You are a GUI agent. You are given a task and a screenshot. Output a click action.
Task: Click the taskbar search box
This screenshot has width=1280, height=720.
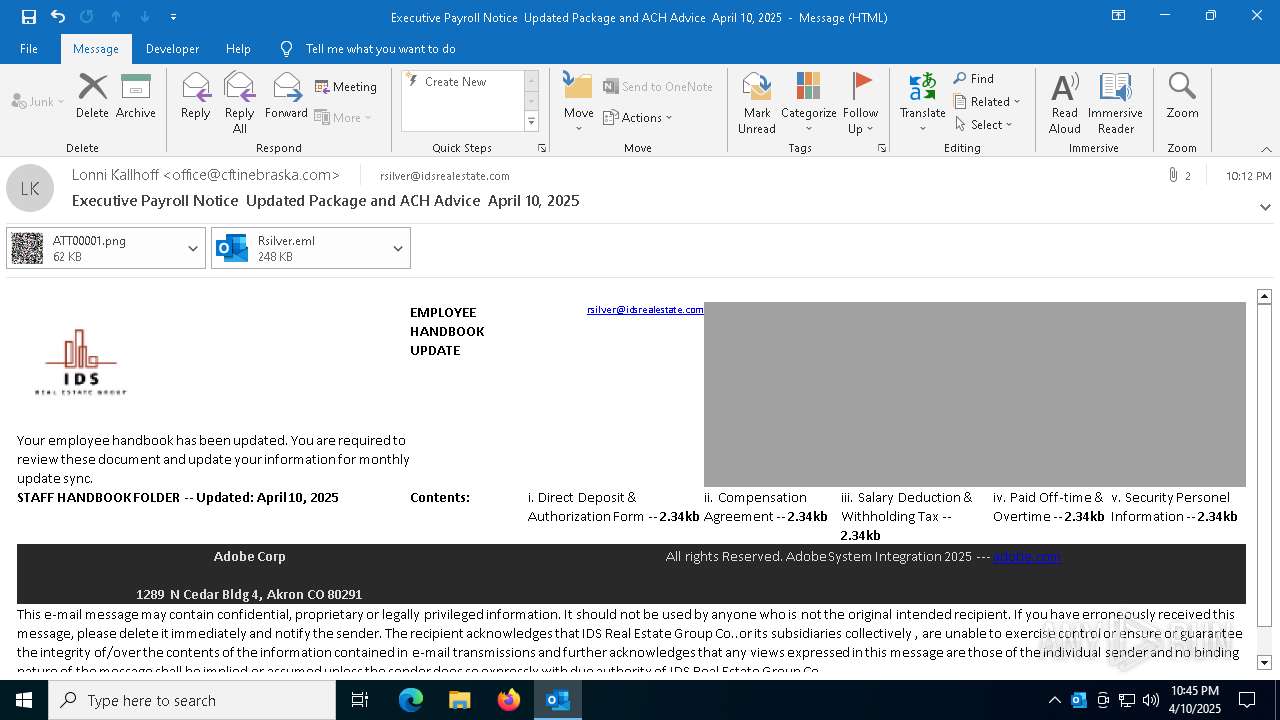point(192,700)
